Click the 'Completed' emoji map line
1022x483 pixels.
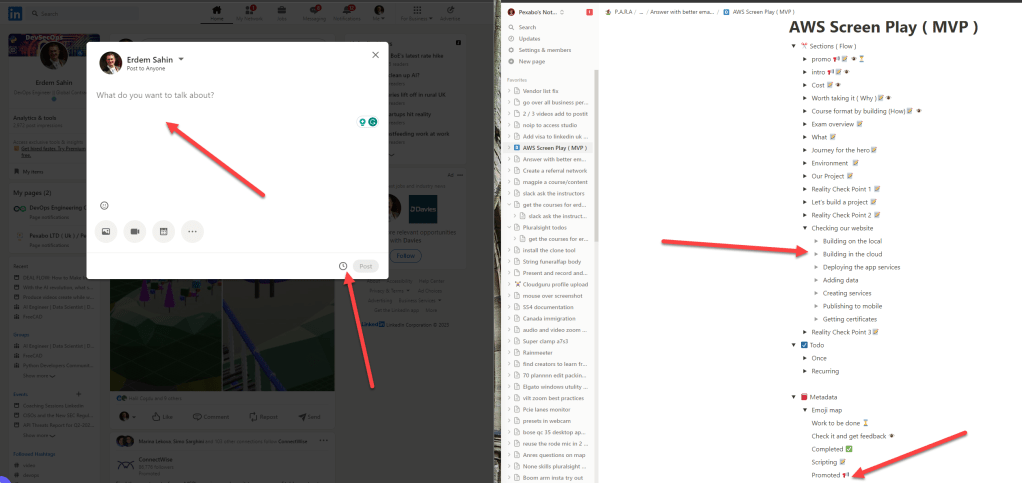(x=832, y=449)
